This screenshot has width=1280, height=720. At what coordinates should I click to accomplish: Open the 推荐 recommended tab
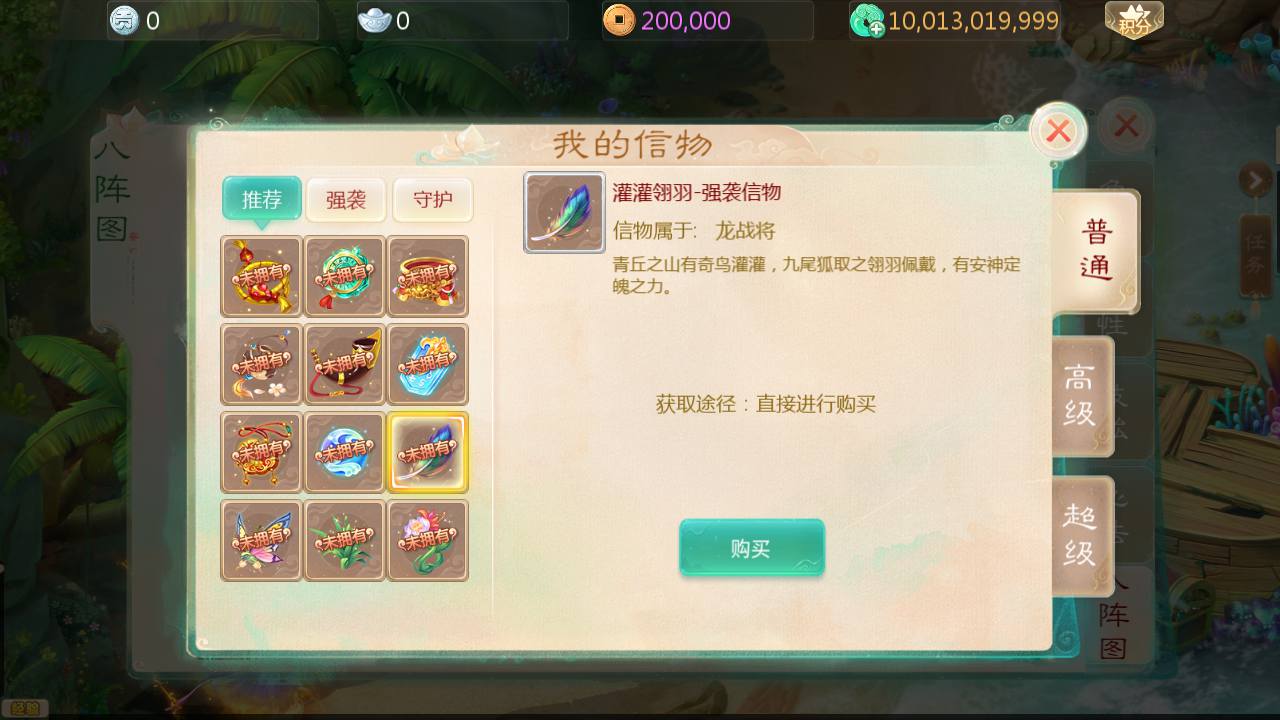(262, 200)
